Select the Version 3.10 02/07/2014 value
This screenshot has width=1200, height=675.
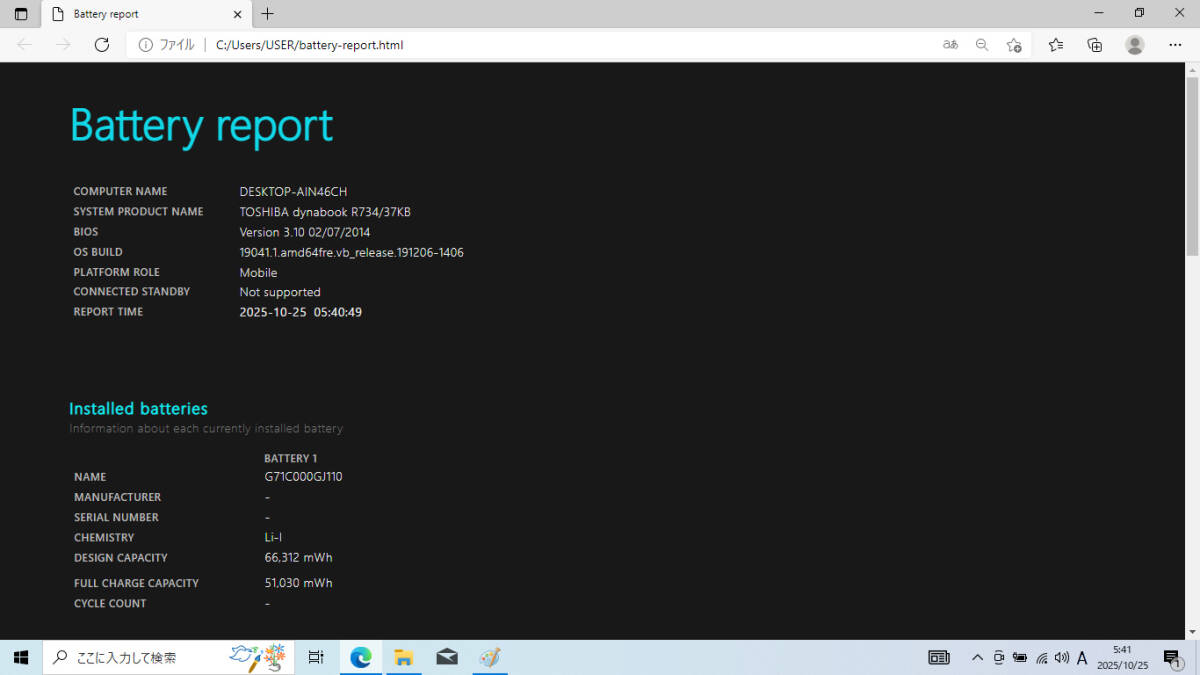tap(304, 232)
